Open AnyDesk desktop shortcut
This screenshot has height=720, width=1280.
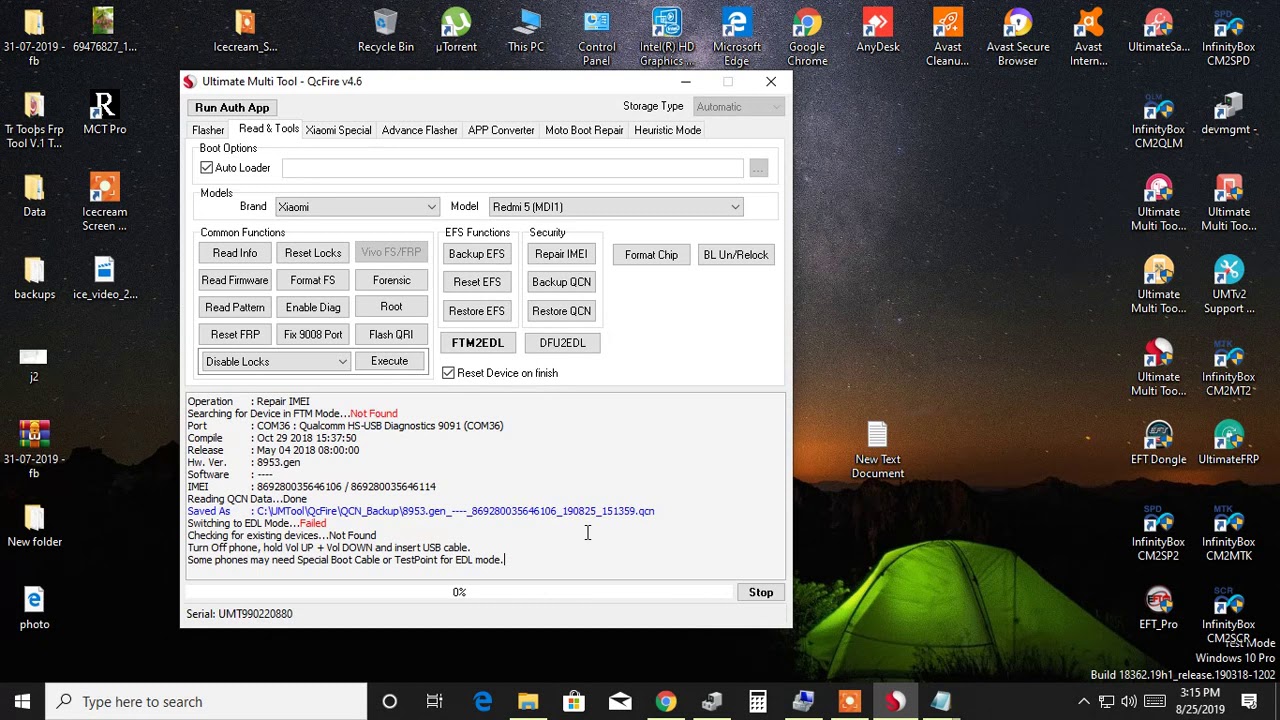click(x=878, y=30)
